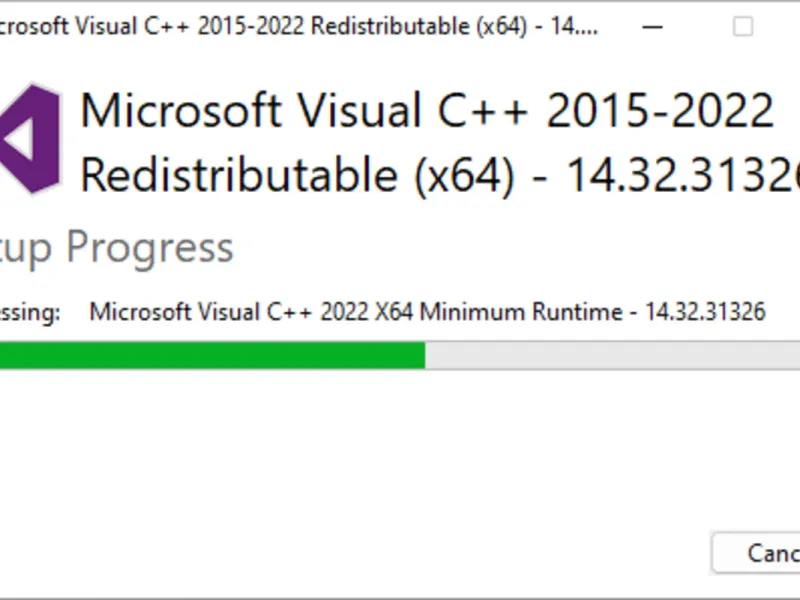Click the purple Visual Studio logo

click(x=30, y=139)
